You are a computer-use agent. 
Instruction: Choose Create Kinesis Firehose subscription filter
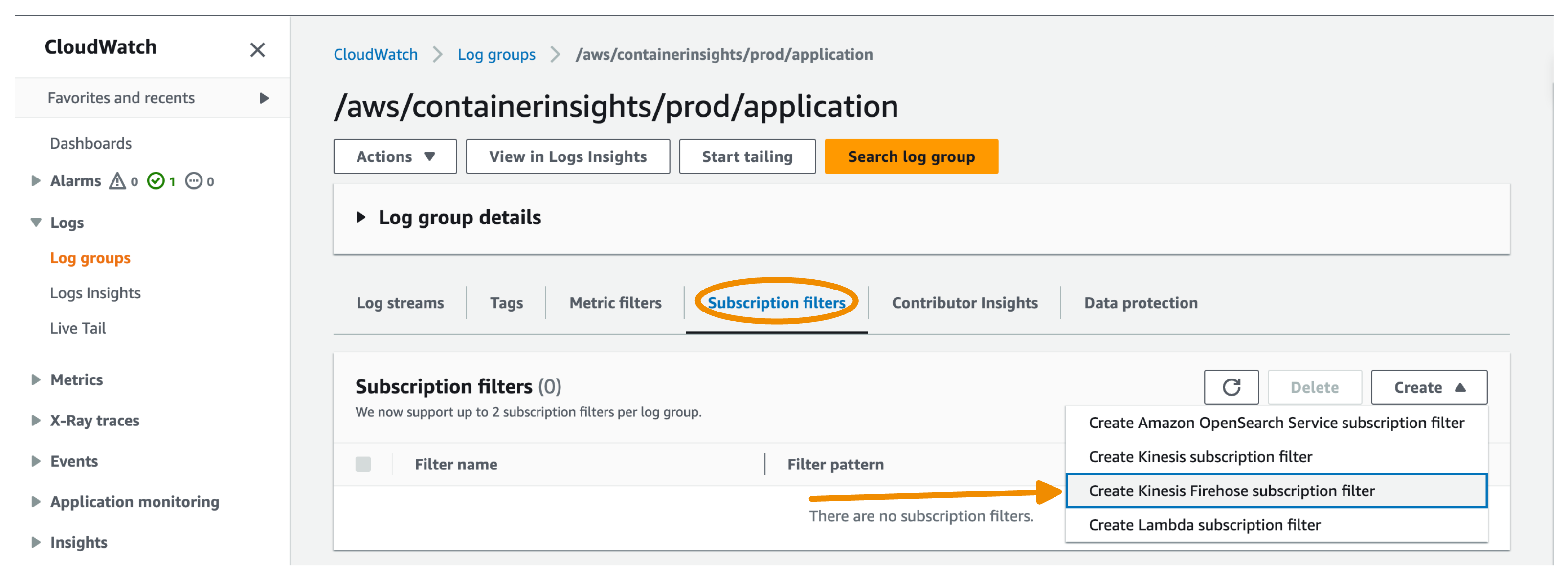coord(1276,491)
